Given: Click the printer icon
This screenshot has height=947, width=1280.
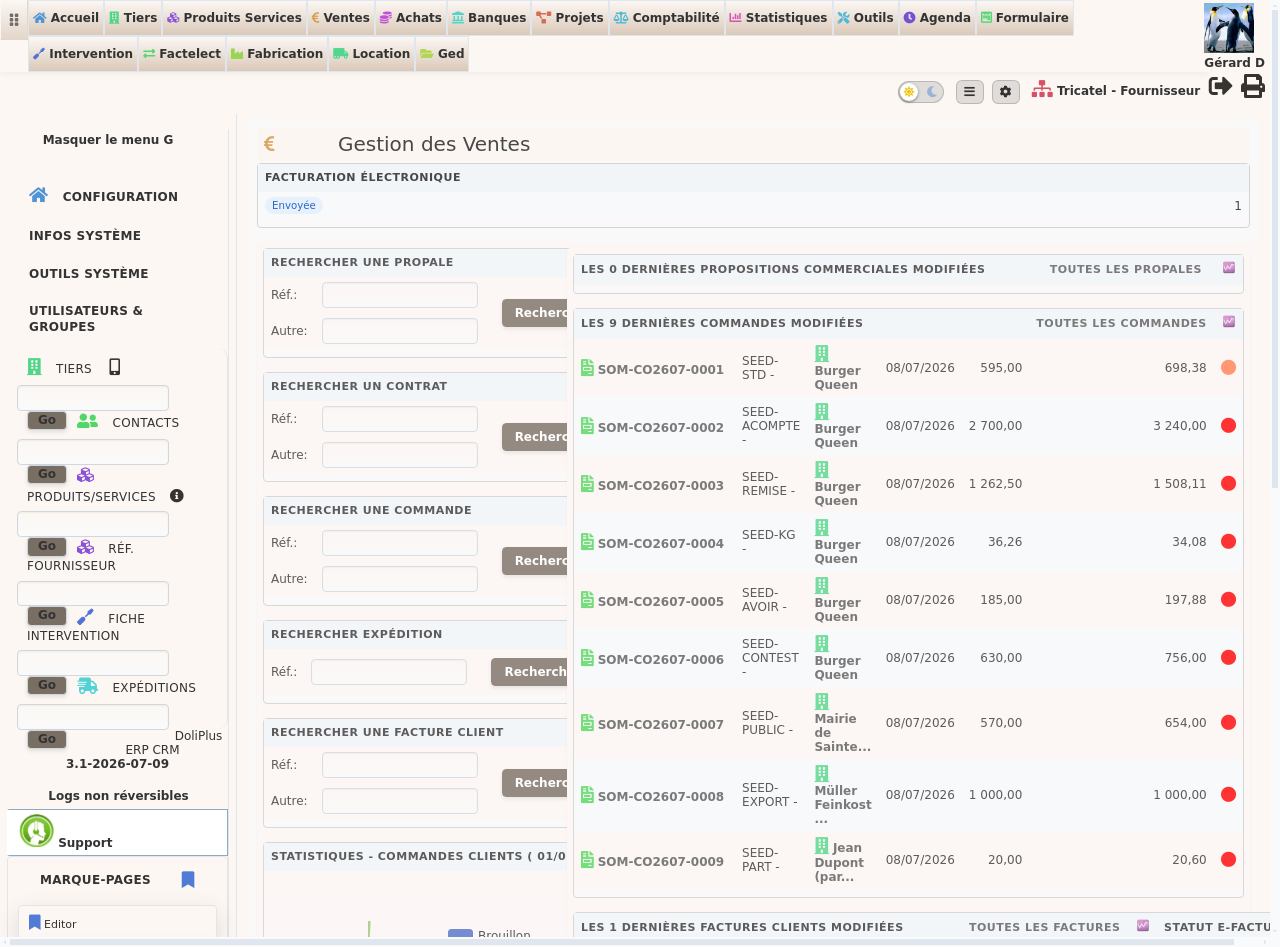Looking at the screenshot, I should 1253,87.
